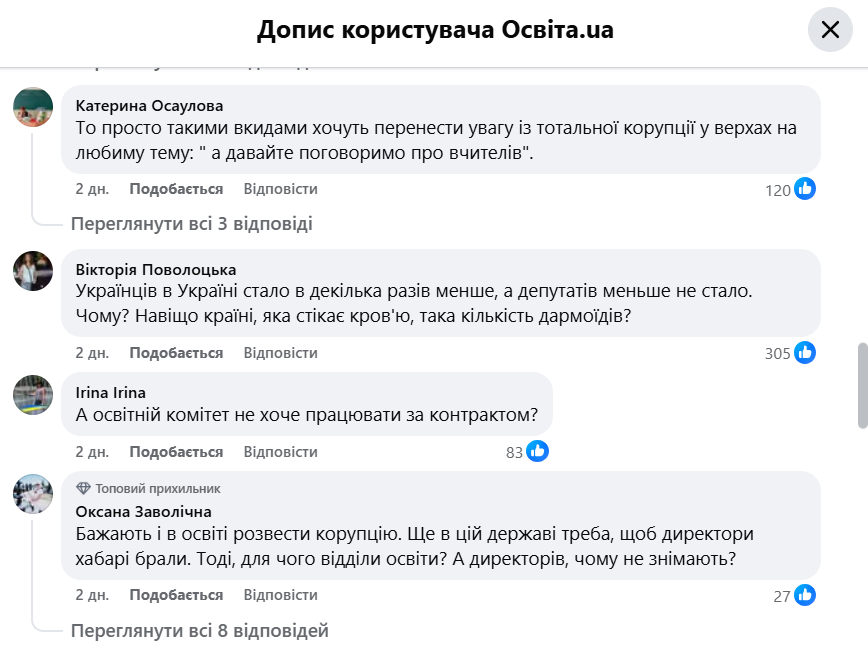This screenshot has height=654, width=868.
Task: Like Irina Irina's comment with Подобається
Action: (176, 452)
